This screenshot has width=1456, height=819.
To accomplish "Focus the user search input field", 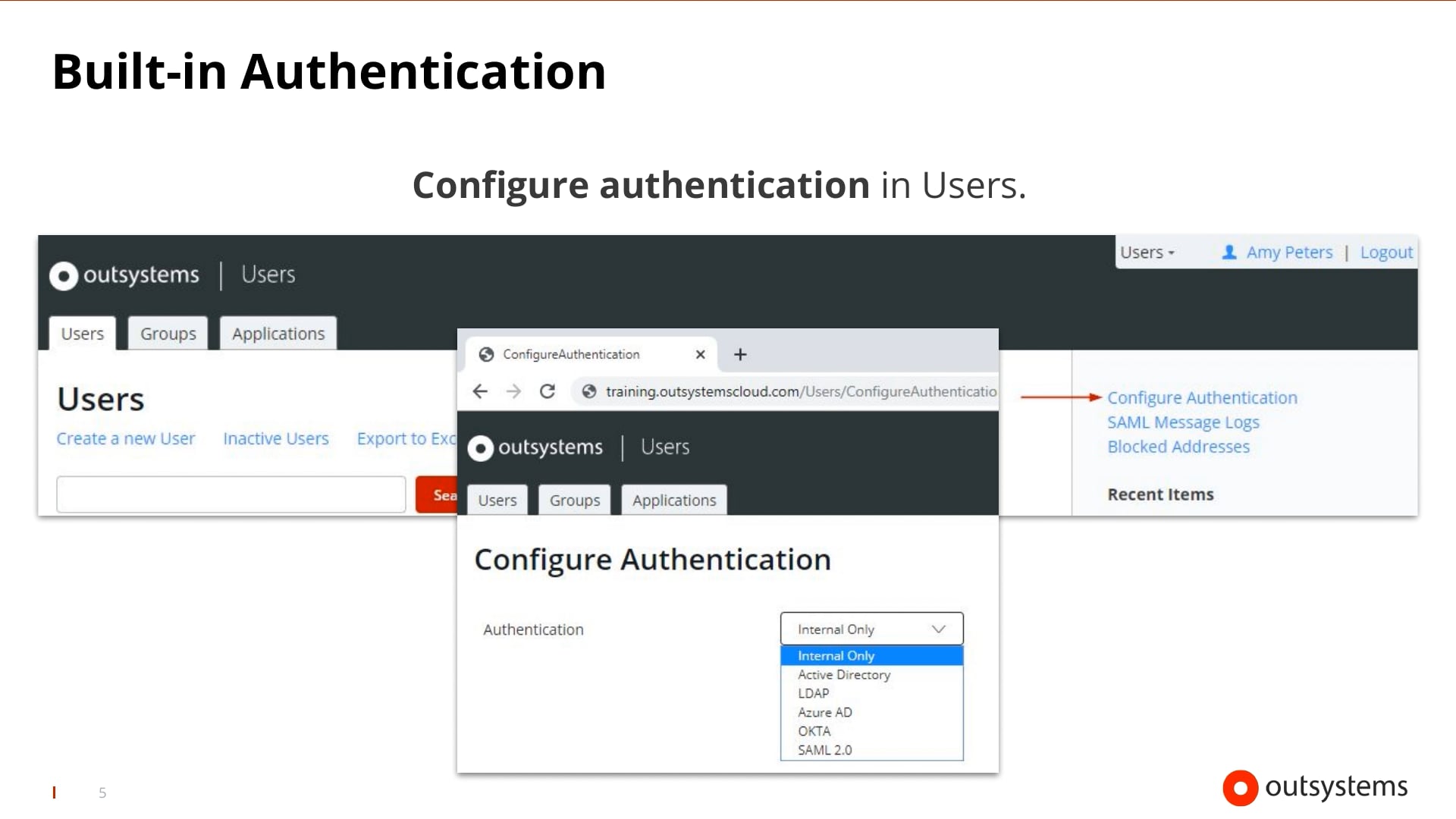I will click(x=231, y=494).
